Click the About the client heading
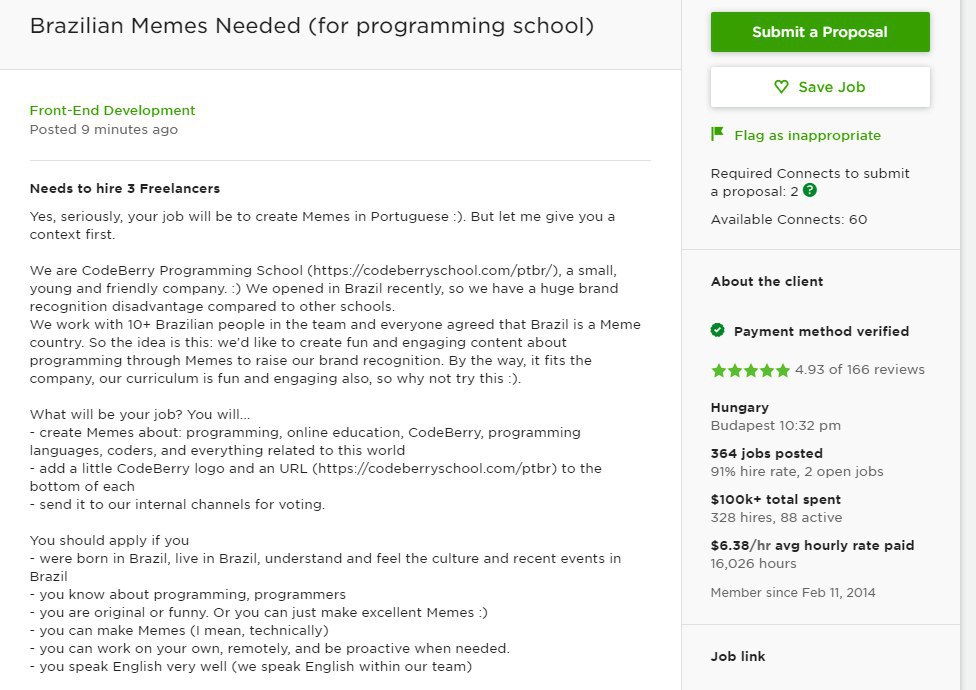The image size is (976, 690). click(x=767, y=281)
